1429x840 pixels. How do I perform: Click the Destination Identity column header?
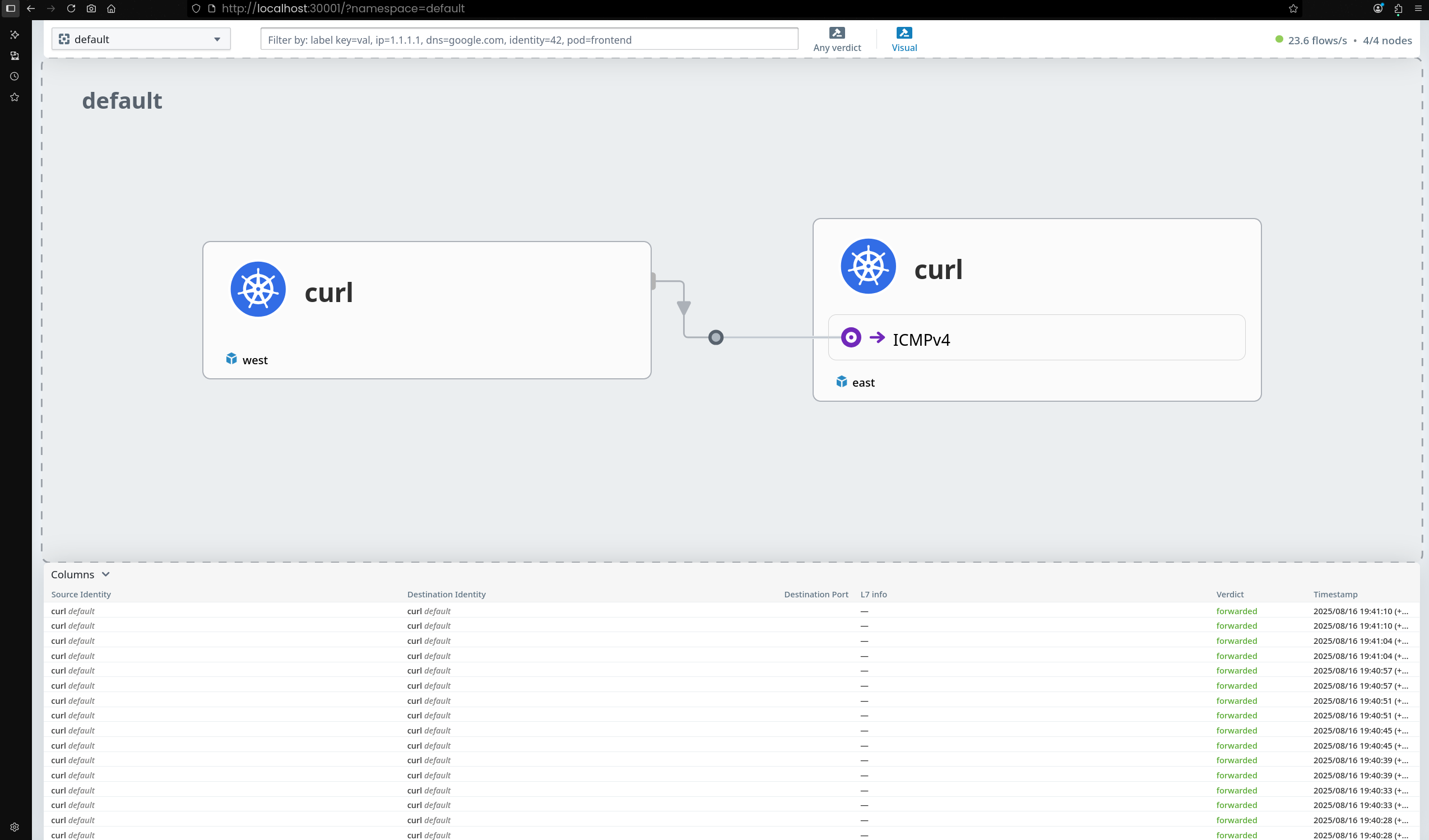pos(446,595)
